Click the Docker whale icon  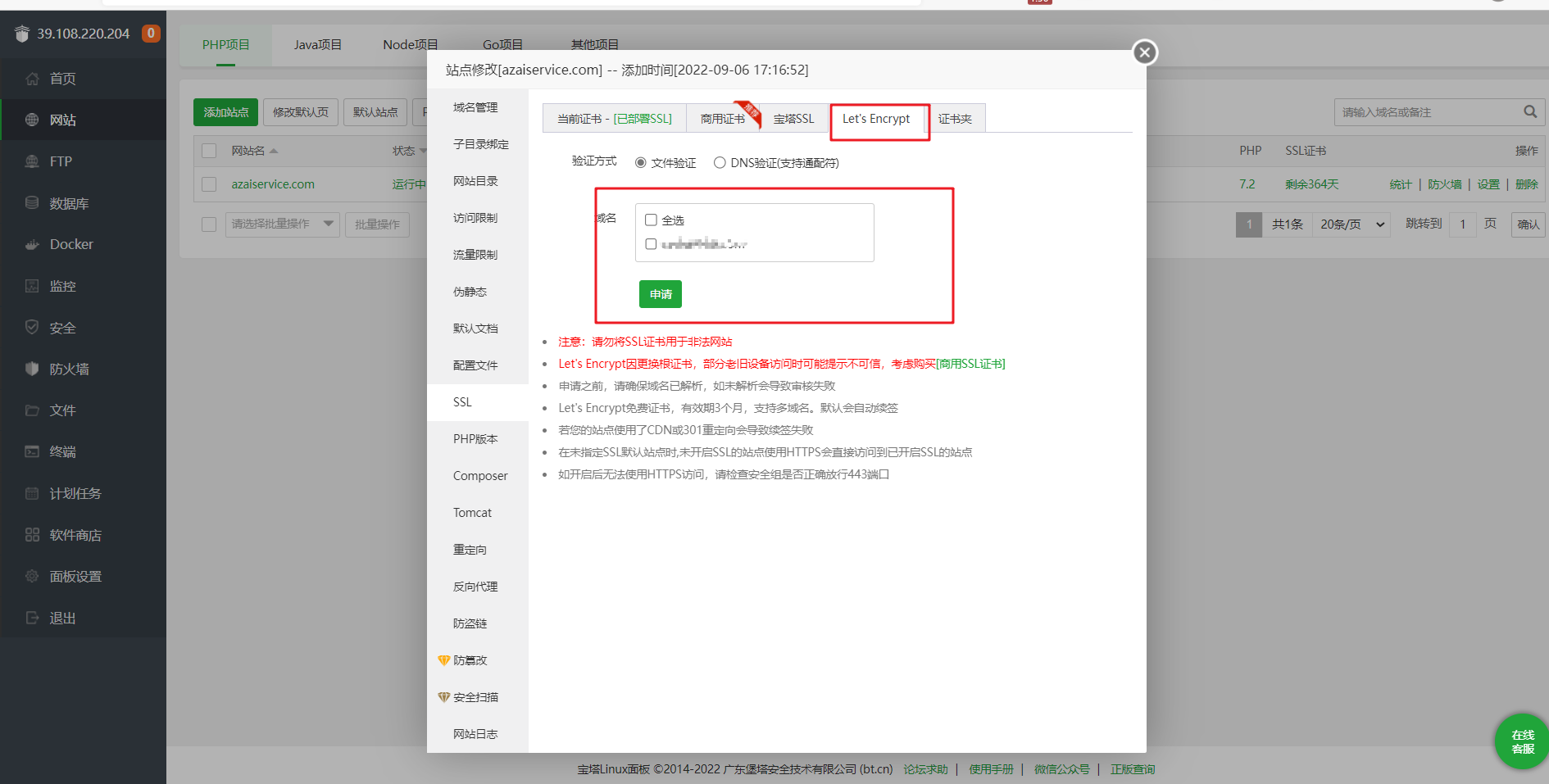click(32, 244)
